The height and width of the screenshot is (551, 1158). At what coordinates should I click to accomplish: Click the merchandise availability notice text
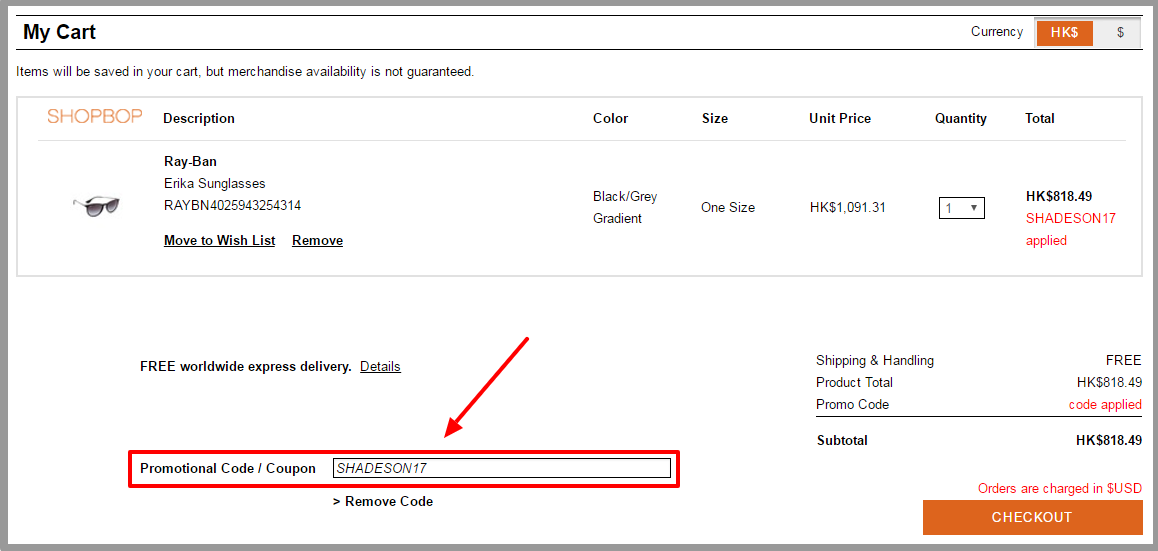coord(244,72)
